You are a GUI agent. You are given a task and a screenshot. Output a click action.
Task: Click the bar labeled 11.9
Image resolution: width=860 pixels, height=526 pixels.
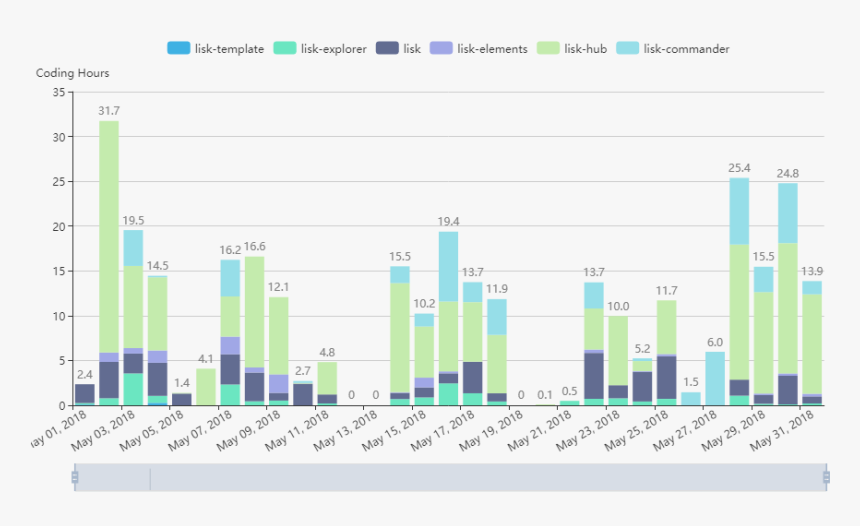pos(497,352)
